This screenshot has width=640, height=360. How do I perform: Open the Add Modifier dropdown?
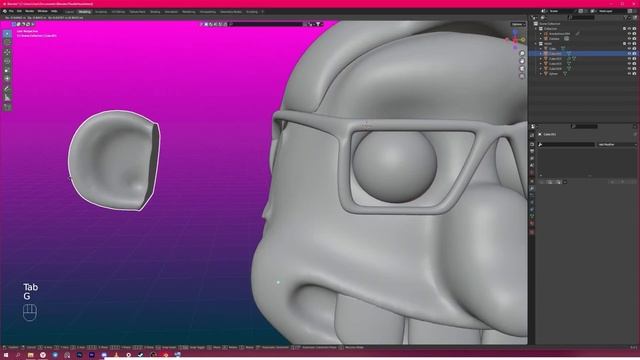(x=616, y=144)
